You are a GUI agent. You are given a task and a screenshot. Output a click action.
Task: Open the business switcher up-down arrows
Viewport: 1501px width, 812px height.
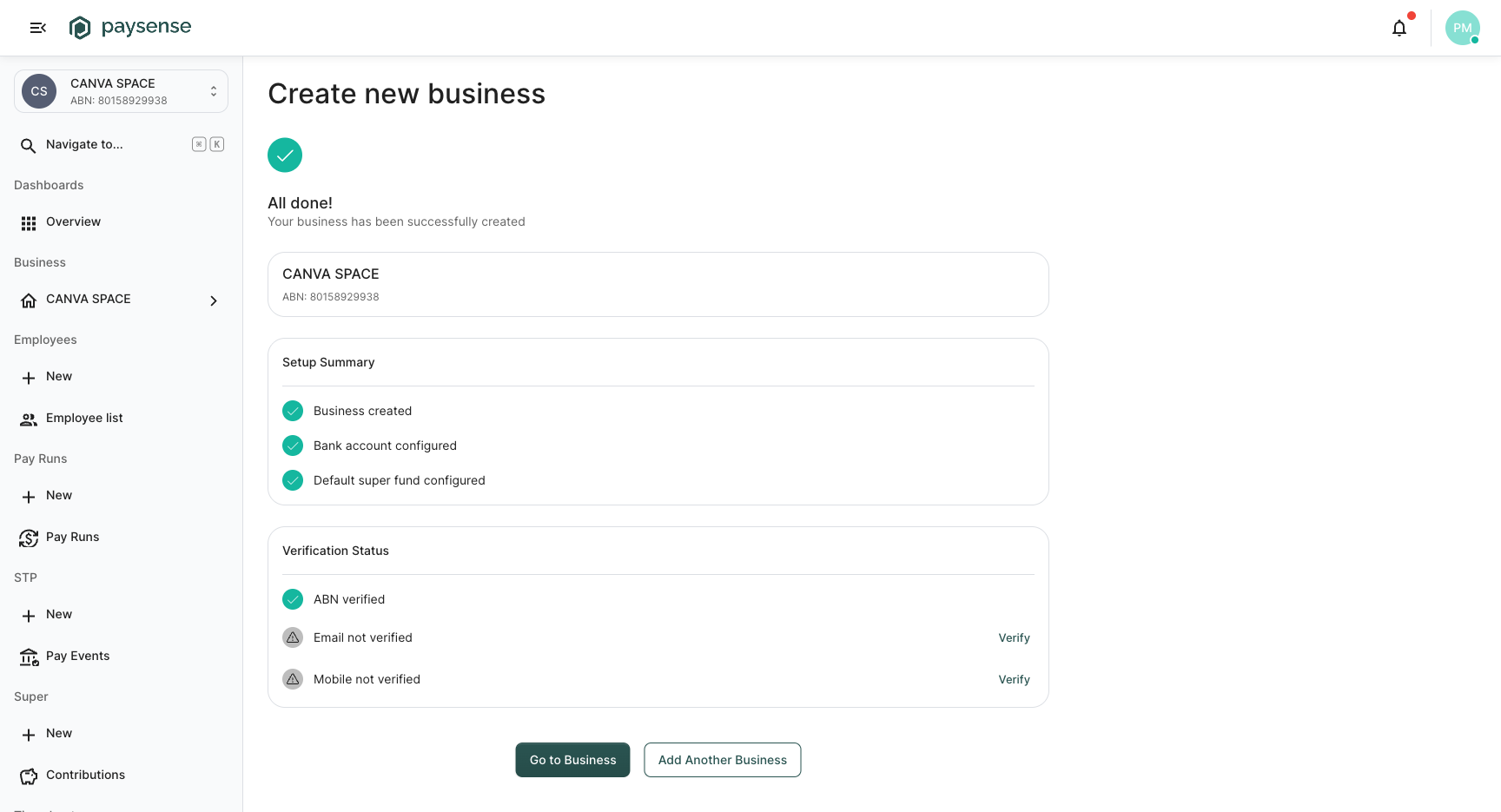214,91
